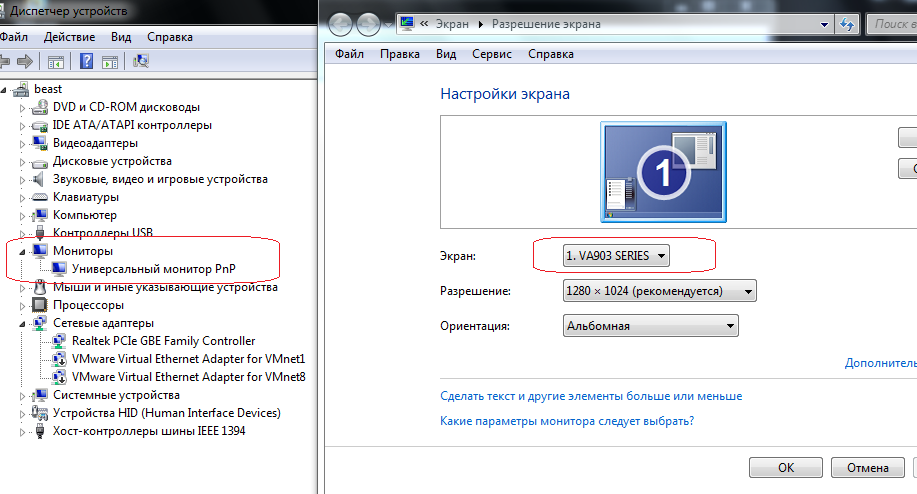This screenshot has height=494, width=917.
Task: Click the Контроллеры USB icon
Action: (x=40, y=233)
